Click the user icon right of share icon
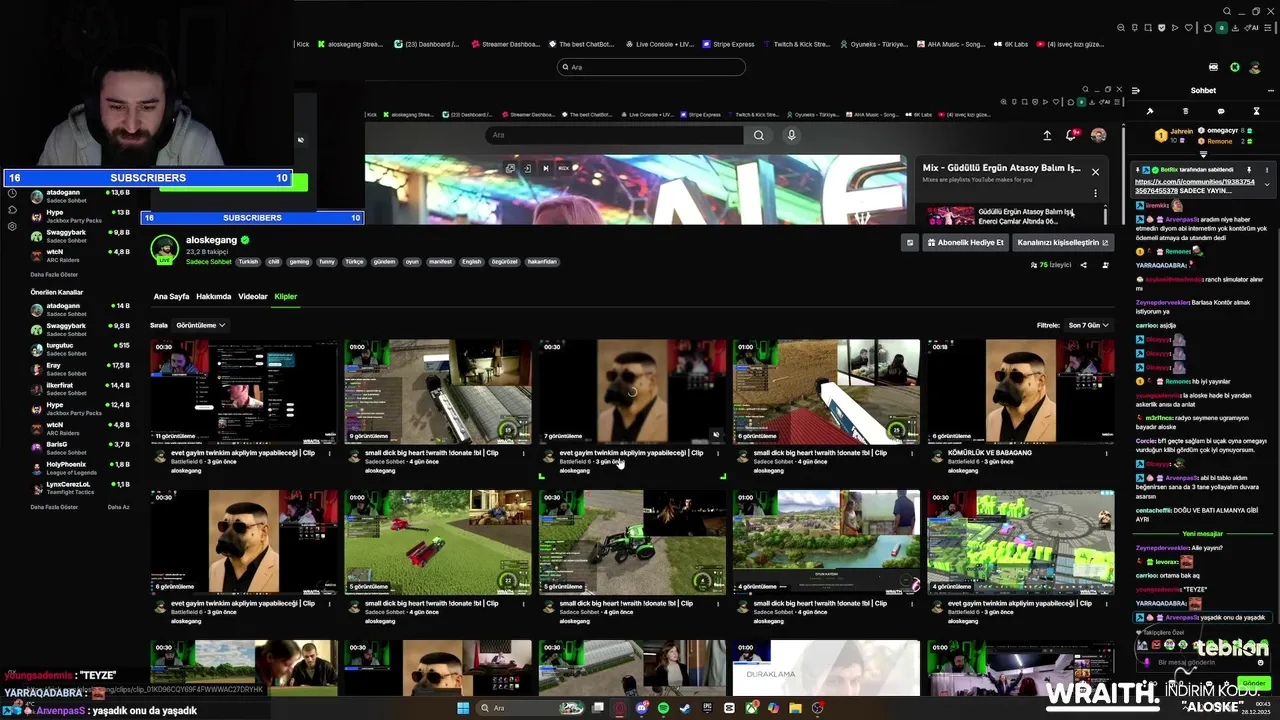Viewport: 1280px width, 720px height. click(1105, 265)
